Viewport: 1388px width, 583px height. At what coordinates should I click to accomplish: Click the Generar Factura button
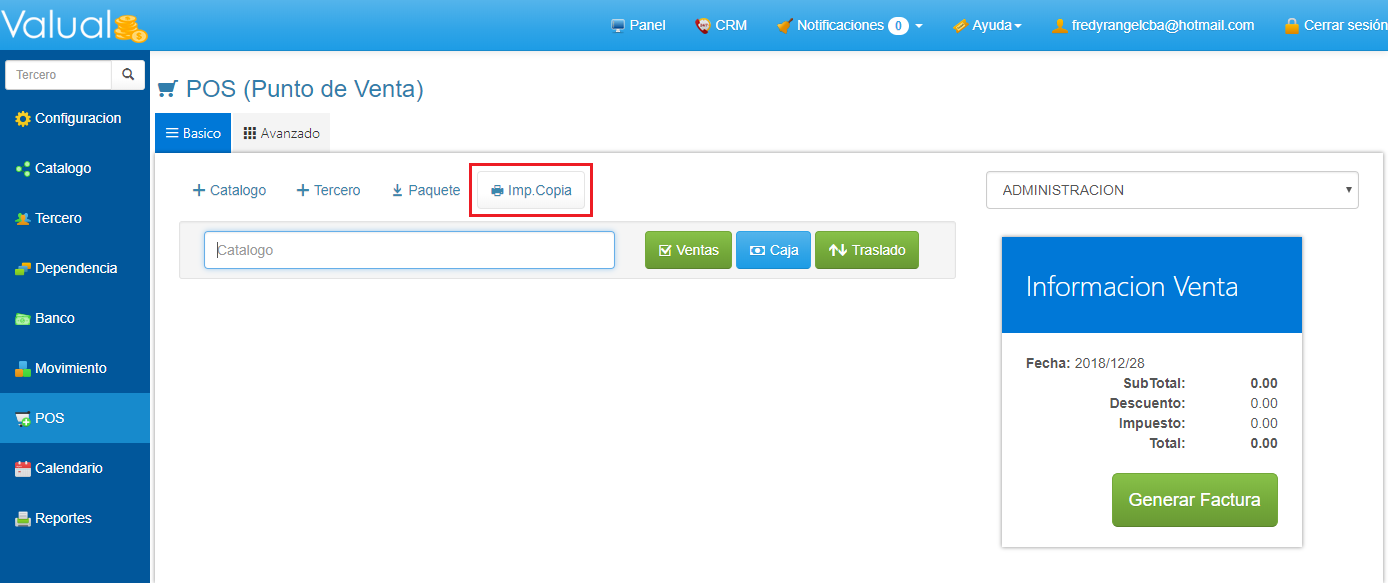(1194, 500)
